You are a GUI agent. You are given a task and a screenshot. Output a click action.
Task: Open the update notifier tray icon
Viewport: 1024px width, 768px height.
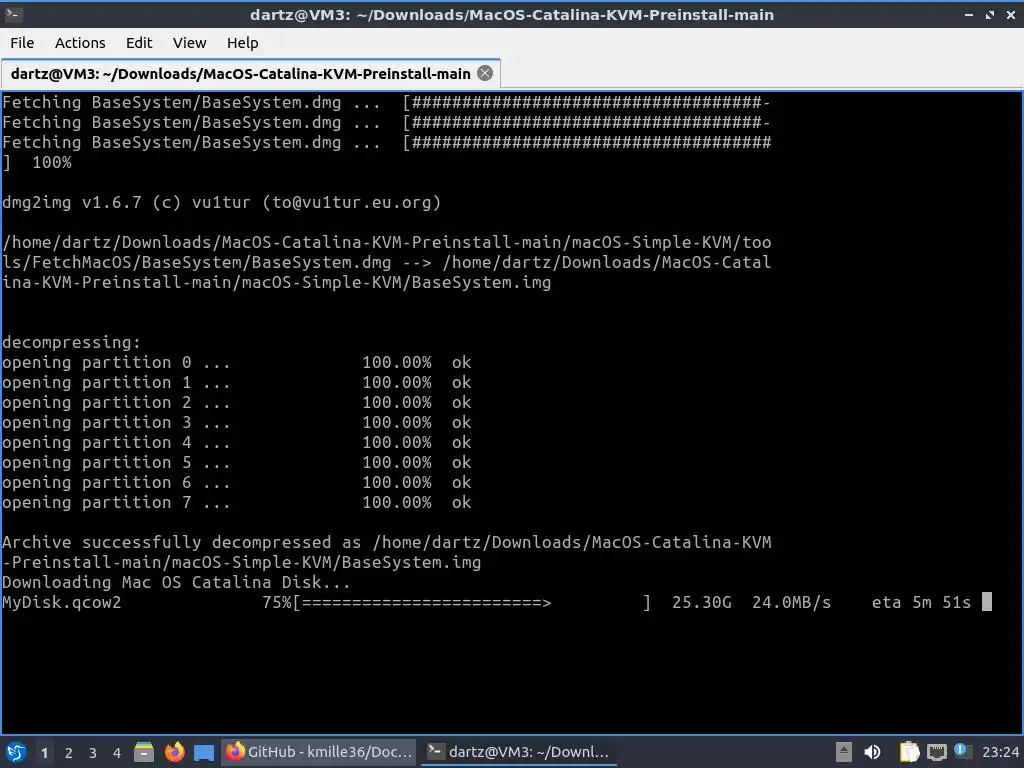tap(963, 751)
